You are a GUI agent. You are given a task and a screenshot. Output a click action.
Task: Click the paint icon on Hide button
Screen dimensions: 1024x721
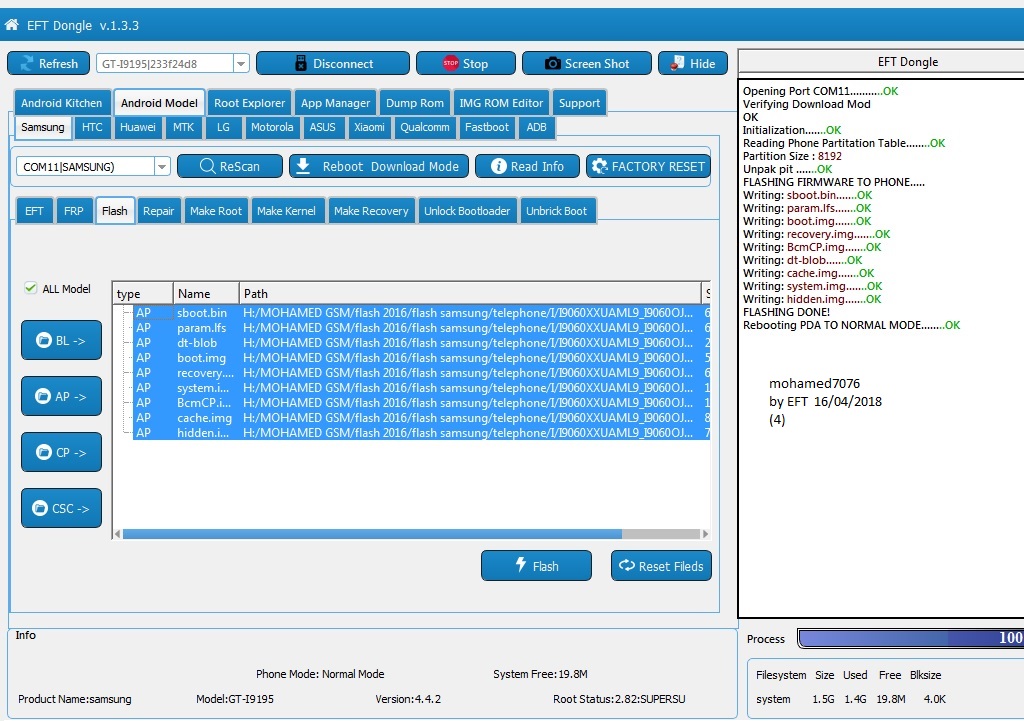tap(677, 63)
